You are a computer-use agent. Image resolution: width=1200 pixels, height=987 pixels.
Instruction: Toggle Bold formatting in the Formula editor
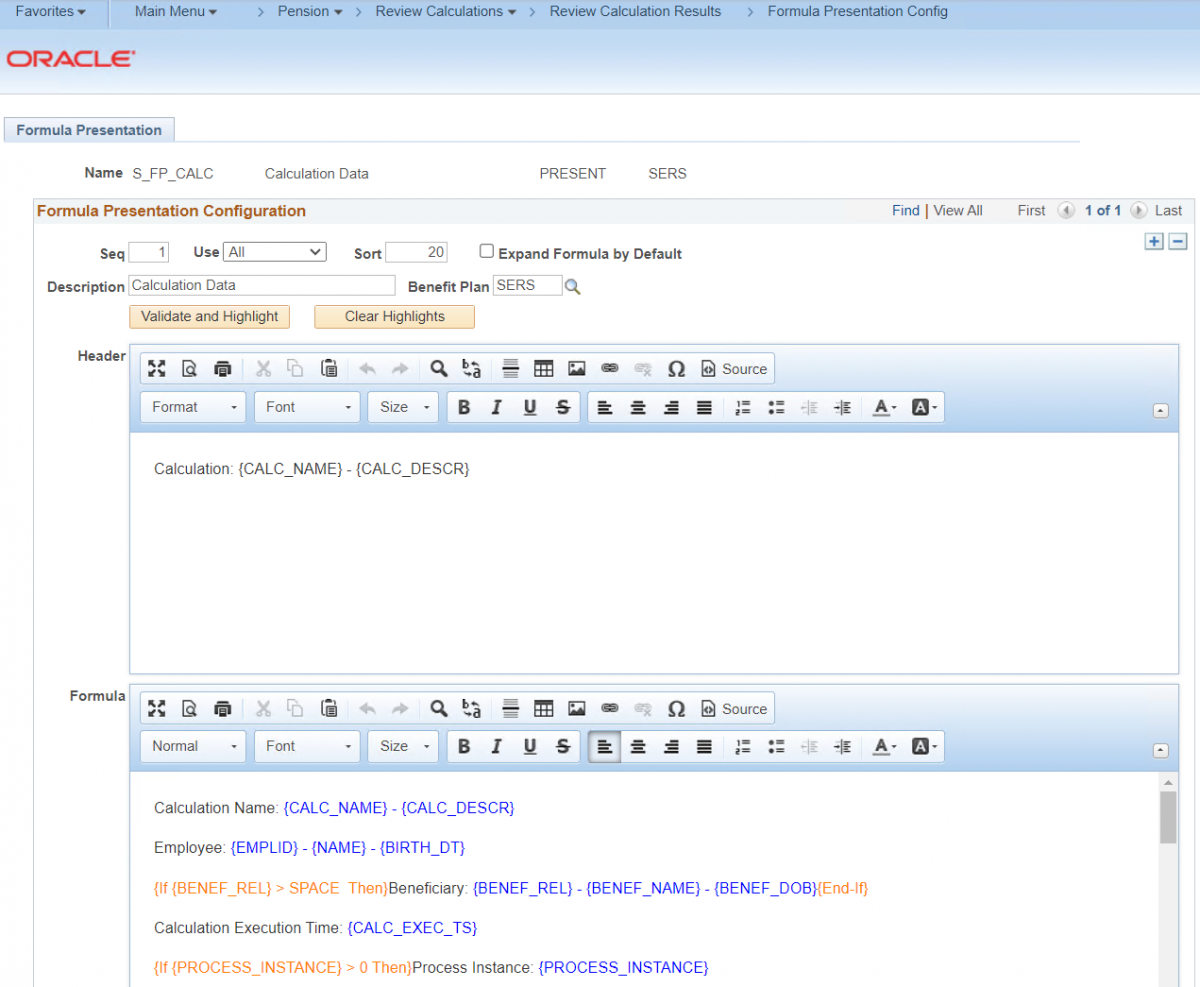pyautogui.click(x=464, y=746)
